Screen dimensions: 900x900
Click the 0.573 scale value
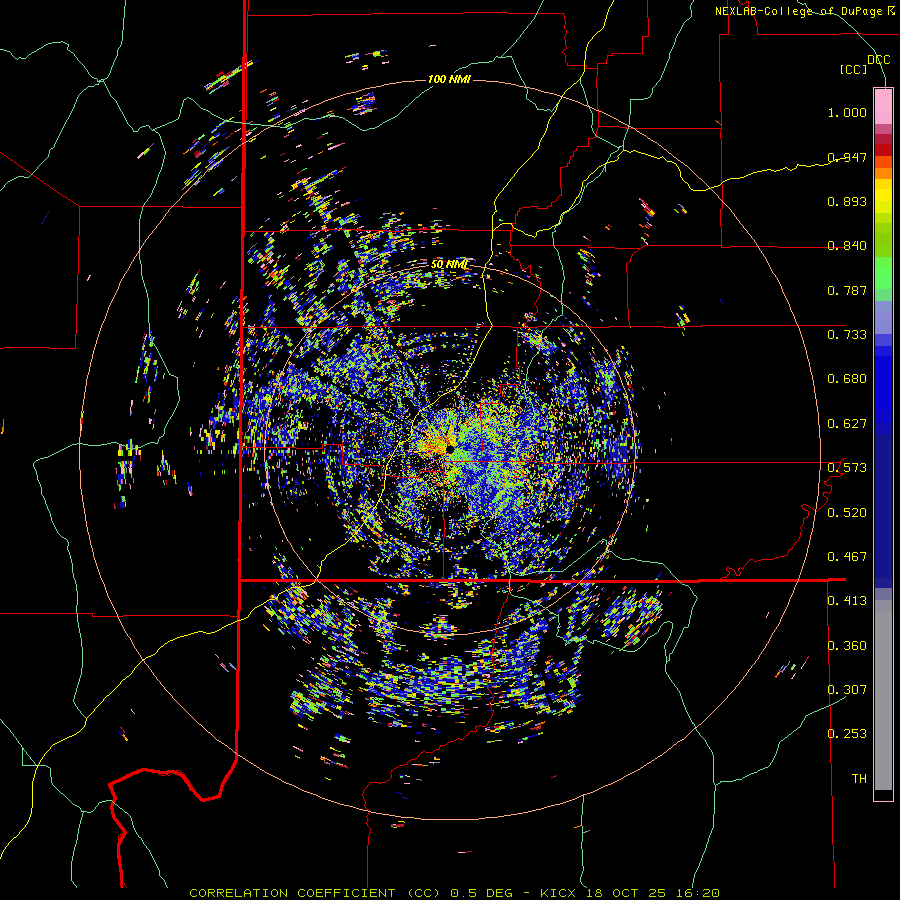point(847,467)
